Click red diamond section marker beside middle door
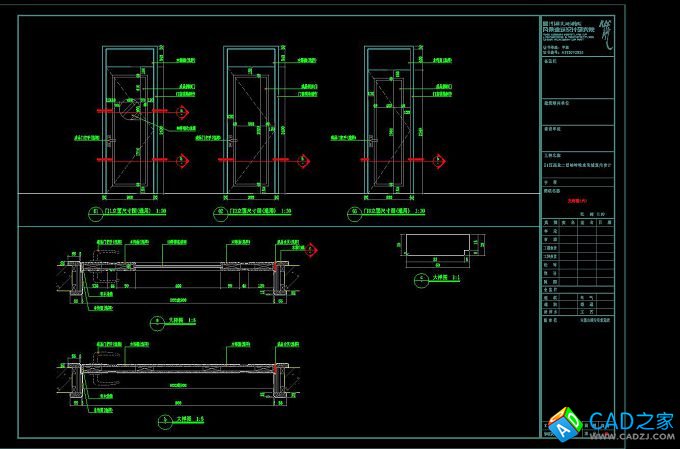Screen dimensions: 680x449 [x=307, y=158]
